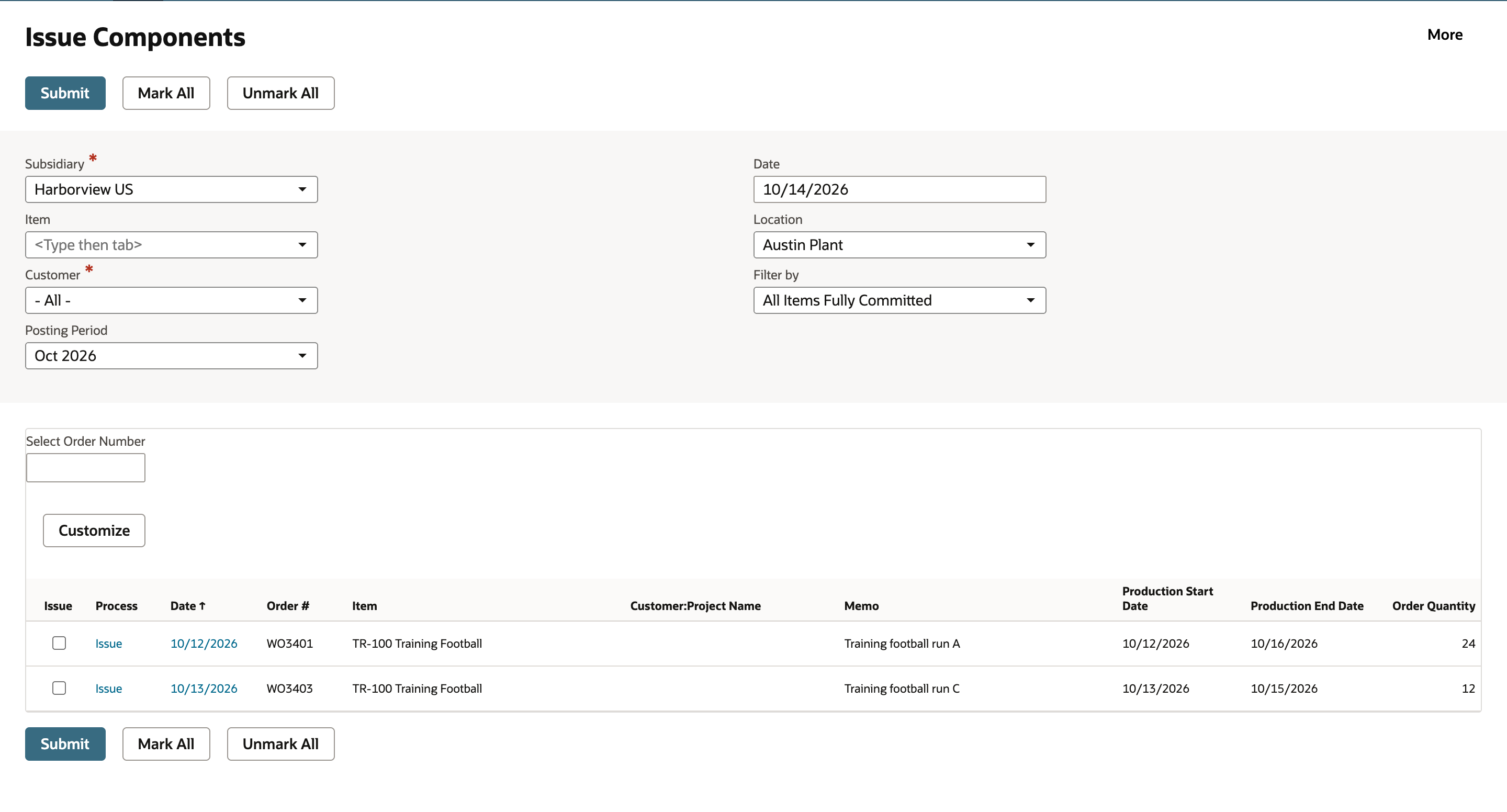The height and width of the screenshot is (812, 1507).
Task: Click the top Unmark All button
Action: (x=281, y=93)
